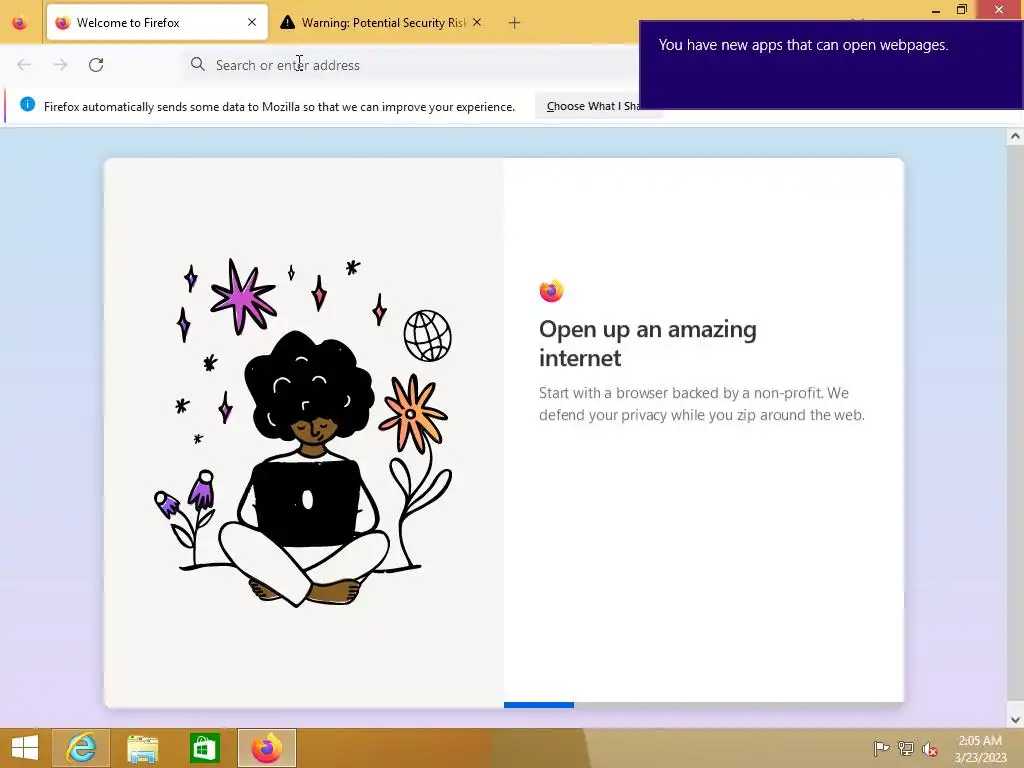Switch to the Welcome to Firefox tab
The width and height of the screenshot is (1024, 768).
point(157,23)
